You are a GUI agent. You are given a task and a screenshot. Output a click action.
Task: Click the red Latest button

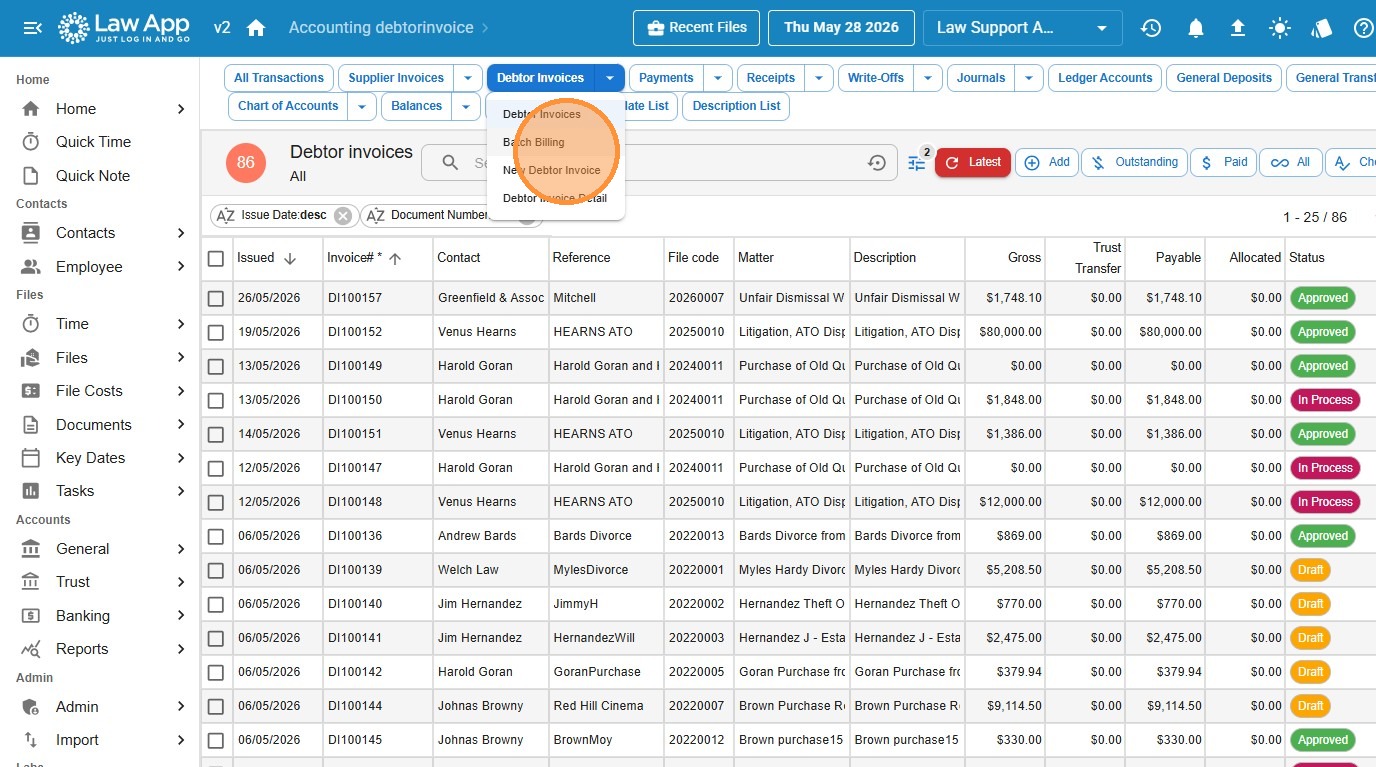pyautogui.click(x=973, y=162)
